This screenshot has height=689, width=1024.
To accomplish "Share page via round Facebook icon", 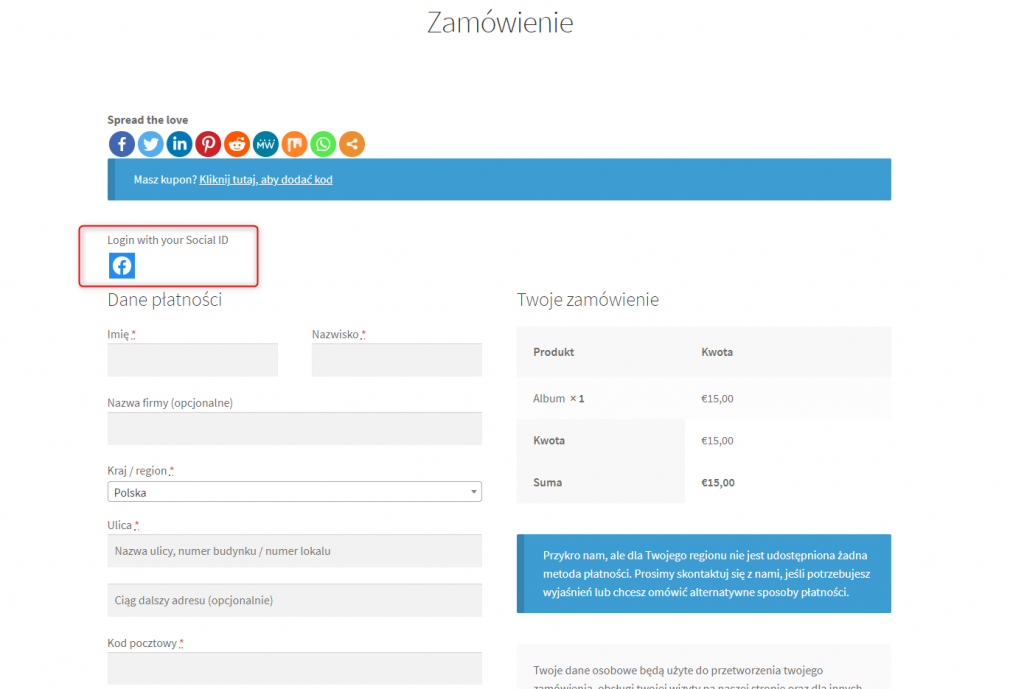I will (122, 144).
